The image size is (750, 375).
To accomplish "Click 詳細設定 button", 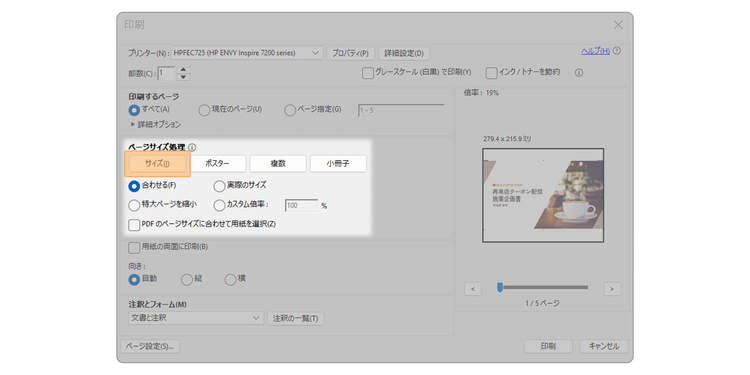I will (404, 53).
